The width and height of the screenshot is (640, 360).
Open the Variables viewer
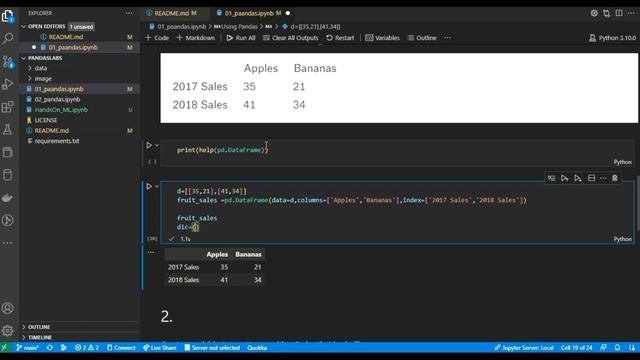pyautogui.click(x=382, y=38)
